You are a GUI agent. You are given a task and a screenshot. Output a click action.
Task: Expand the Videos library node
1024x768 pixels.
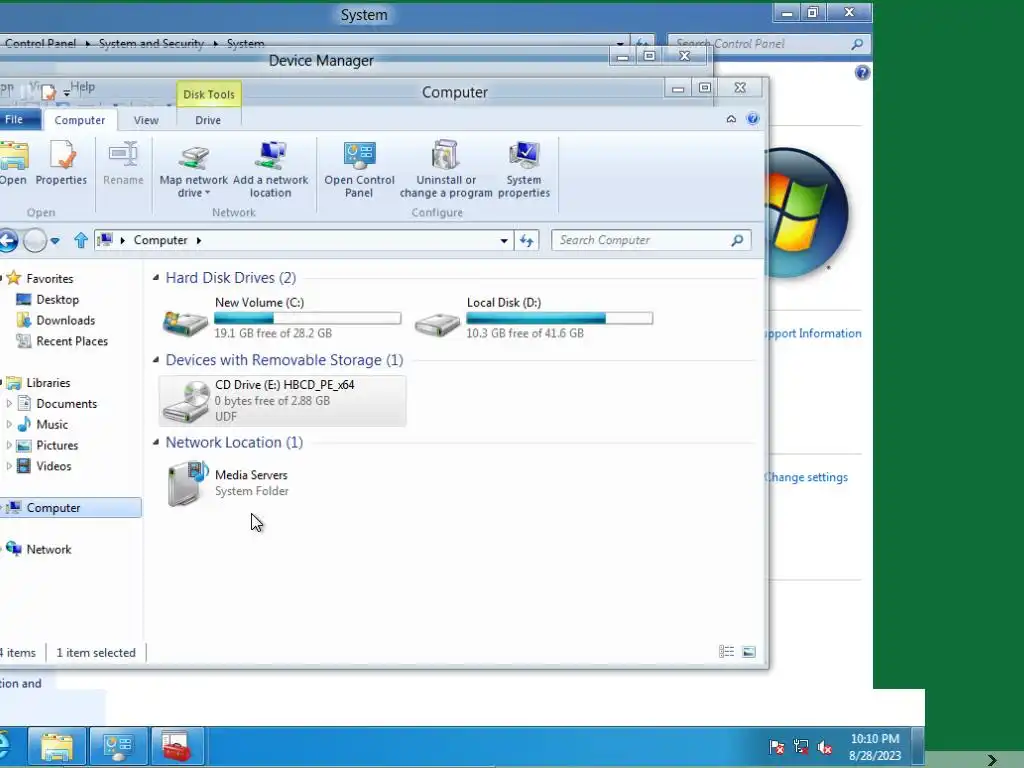point(8,466)
